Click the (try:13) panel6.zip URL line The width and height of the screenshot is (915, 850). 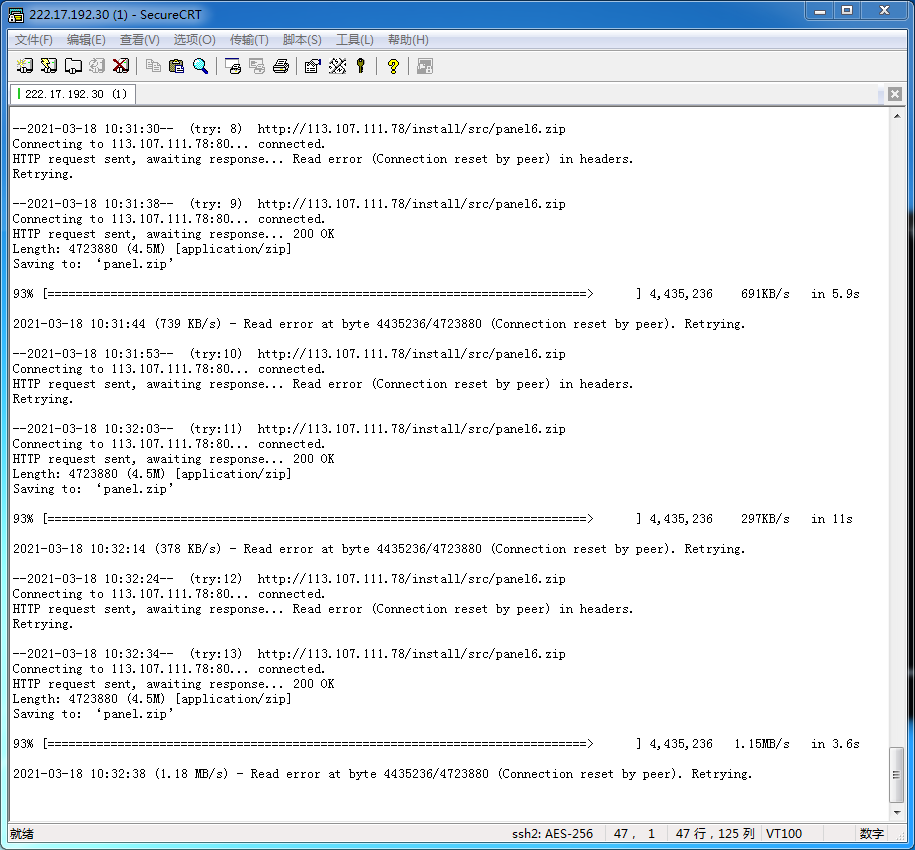[289, 654]
